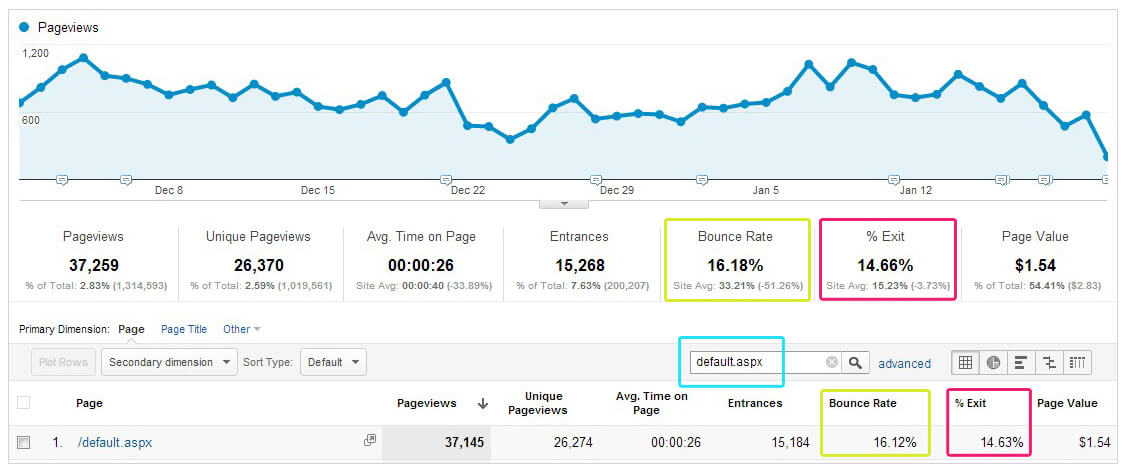The width and height of the screenshot is (1127, 471).
Task: Open the Secondary dimension dropdown
Action: 169,362
